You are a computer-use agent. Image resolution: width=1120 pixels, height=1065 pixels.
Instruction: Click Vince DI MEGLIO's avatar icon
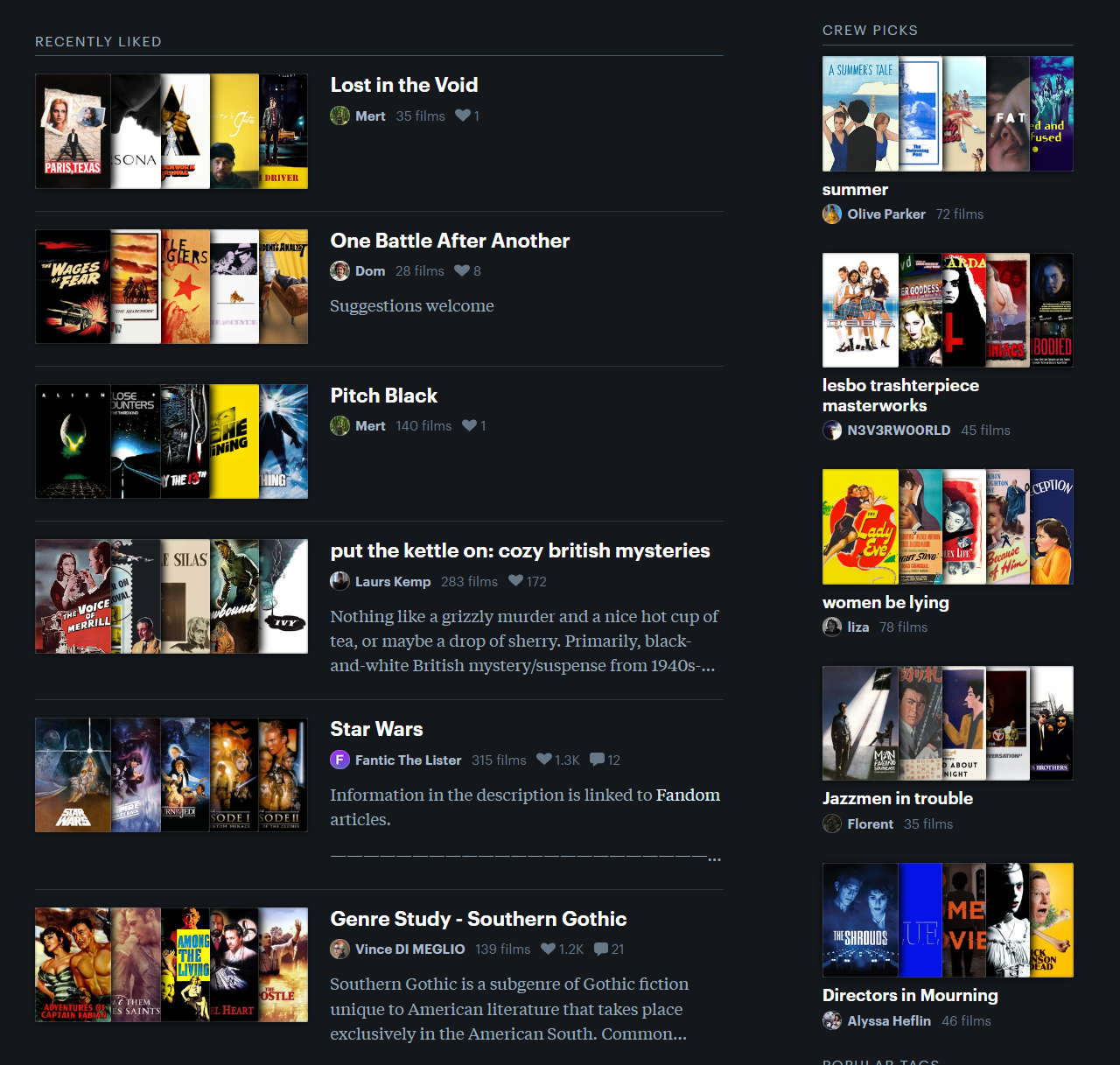point(339,949)
